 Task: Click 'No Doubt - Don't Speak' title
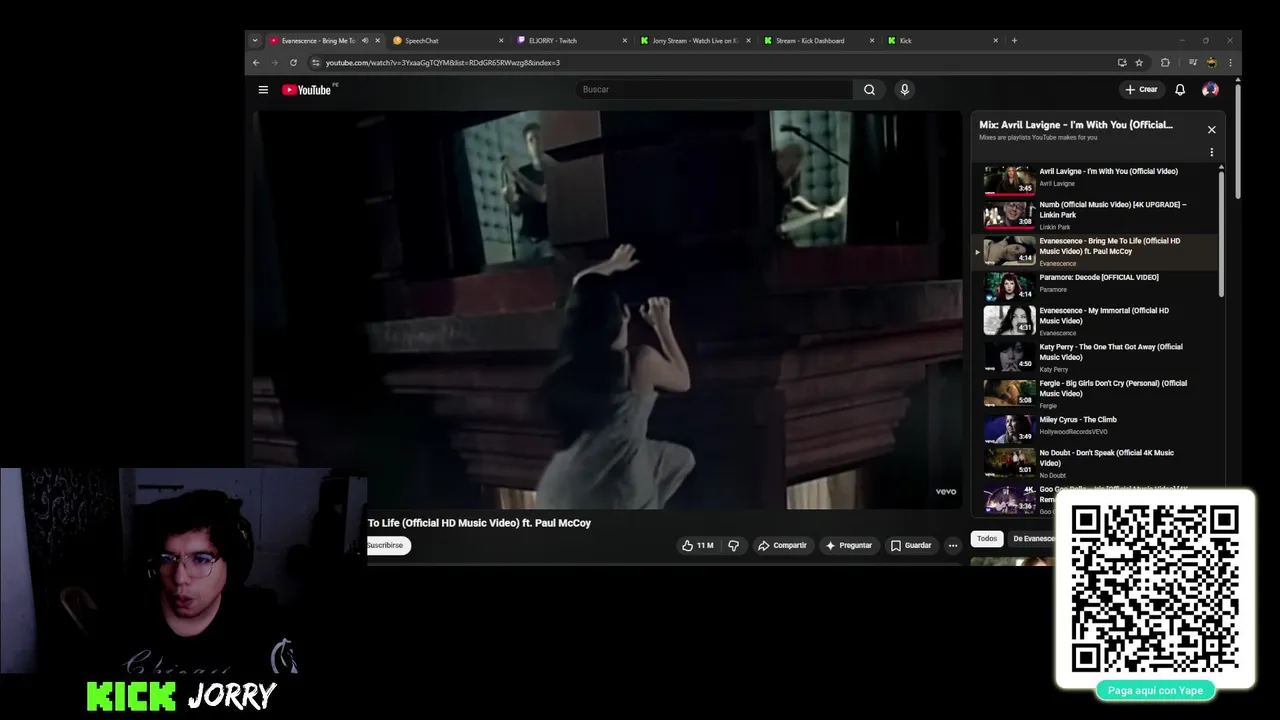click(x=1106, y=458)
